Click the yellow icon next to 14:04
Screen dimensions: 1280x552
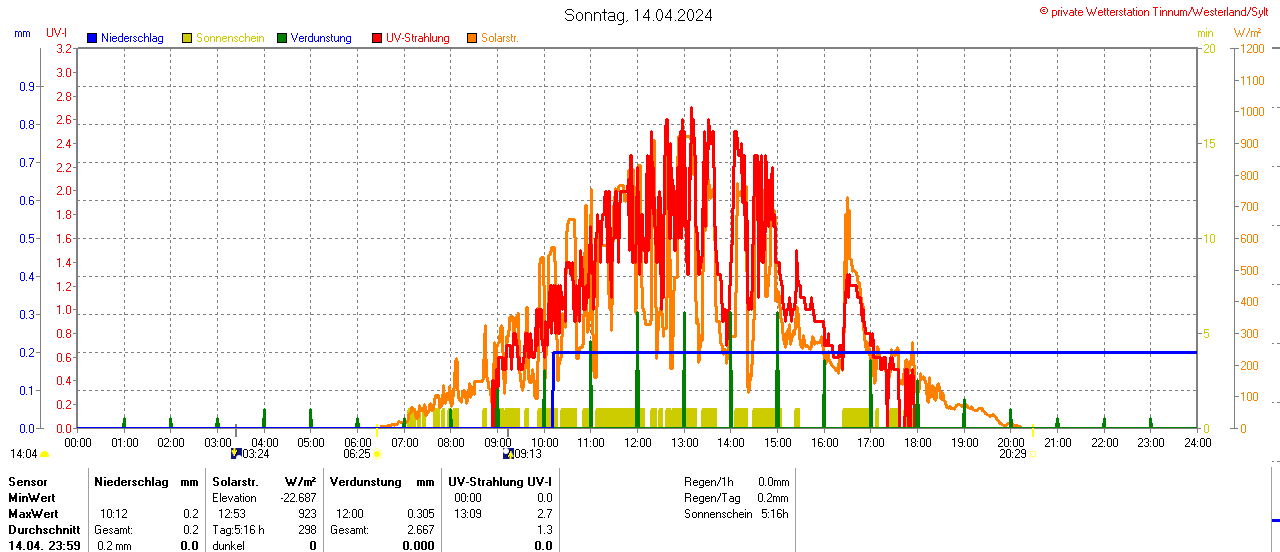[x=45, y=454]
